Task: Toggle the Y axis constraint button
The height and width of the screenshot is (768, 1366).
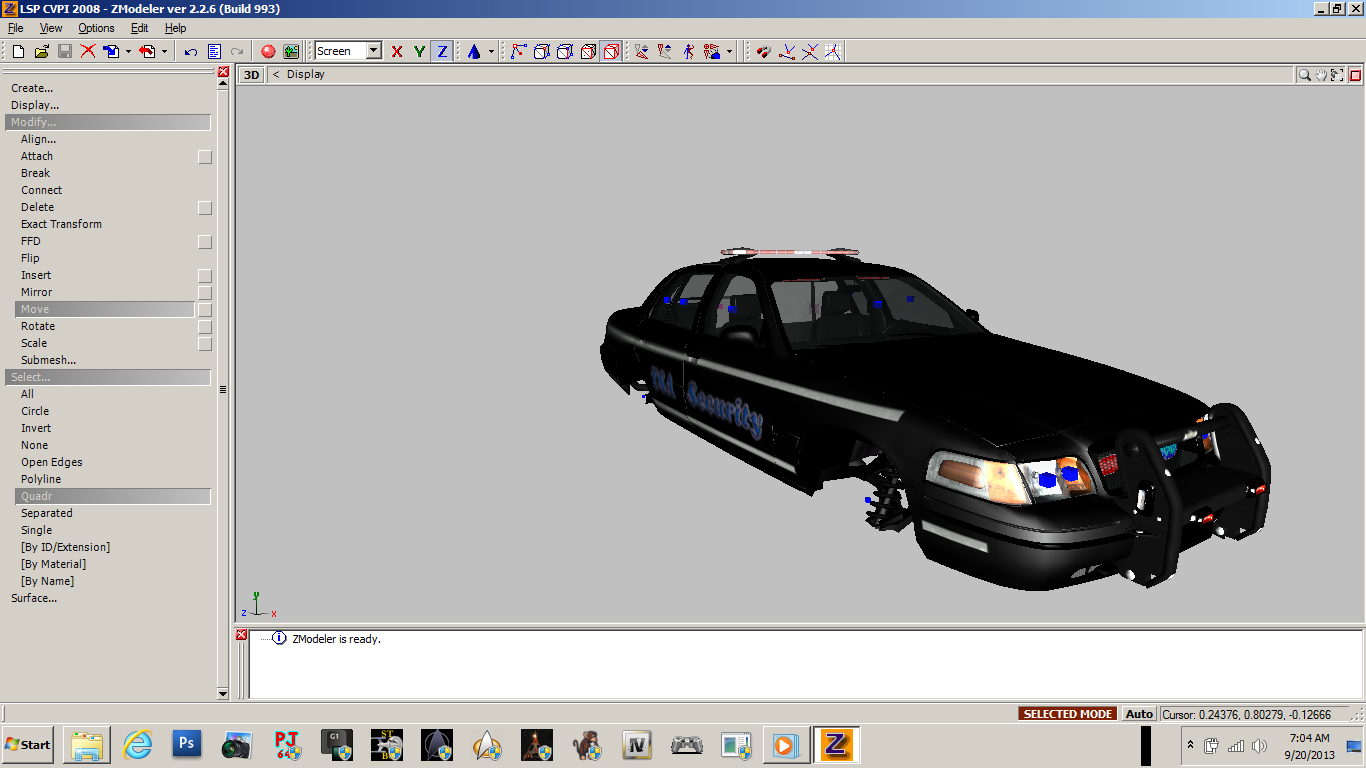Action: pyautogui.click(x=419, y=51)
